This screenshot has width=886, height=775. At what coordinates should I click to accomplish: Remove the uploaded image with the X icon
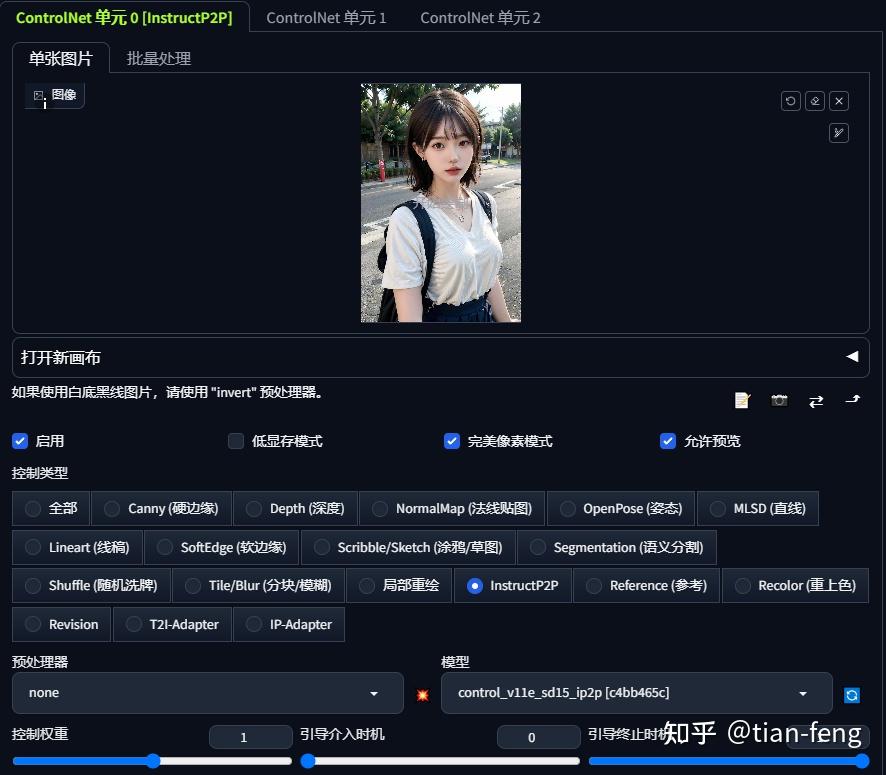[x=839, y=101]
